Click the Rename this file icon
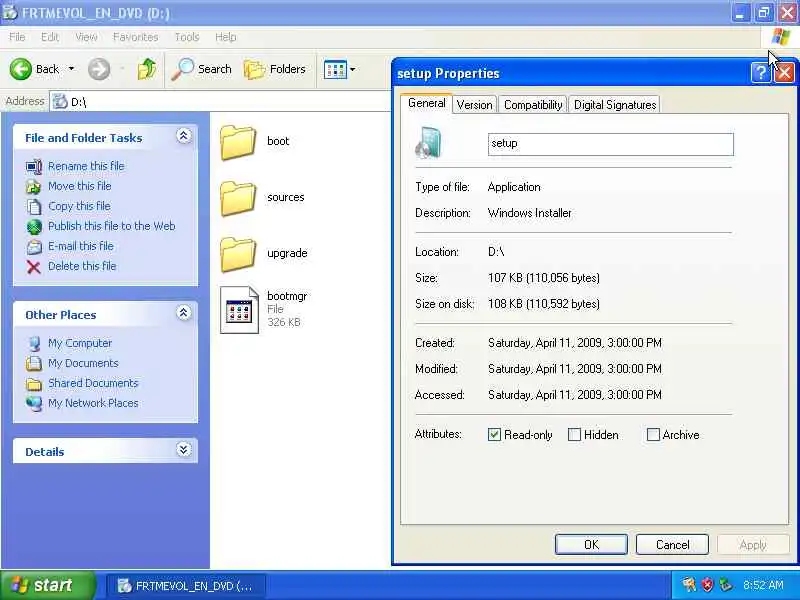 coord(34,166)
